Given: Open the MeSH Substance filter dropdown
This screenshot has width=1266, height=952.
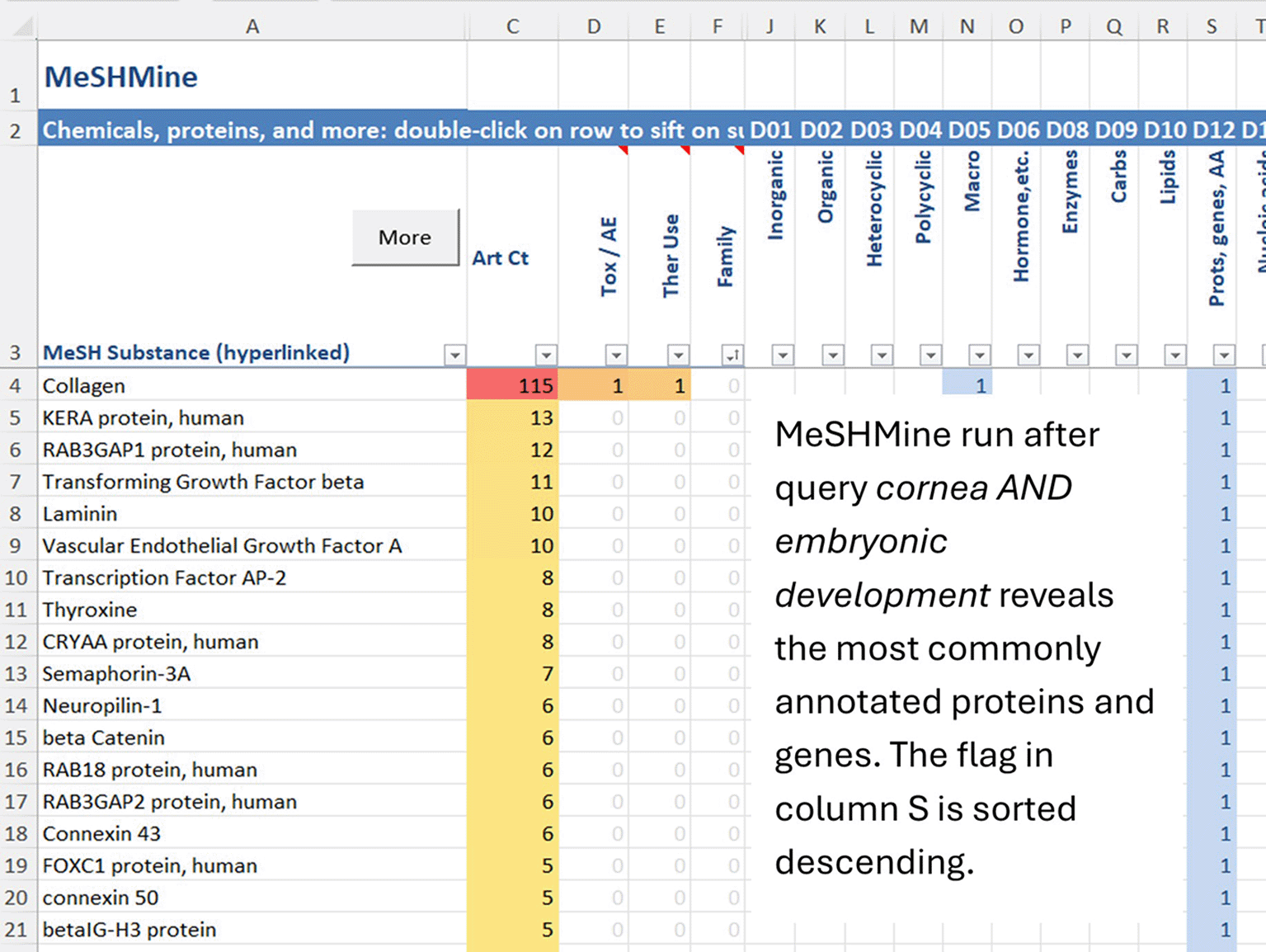Looking at the screenshot, I should click(x=454, y=355).
